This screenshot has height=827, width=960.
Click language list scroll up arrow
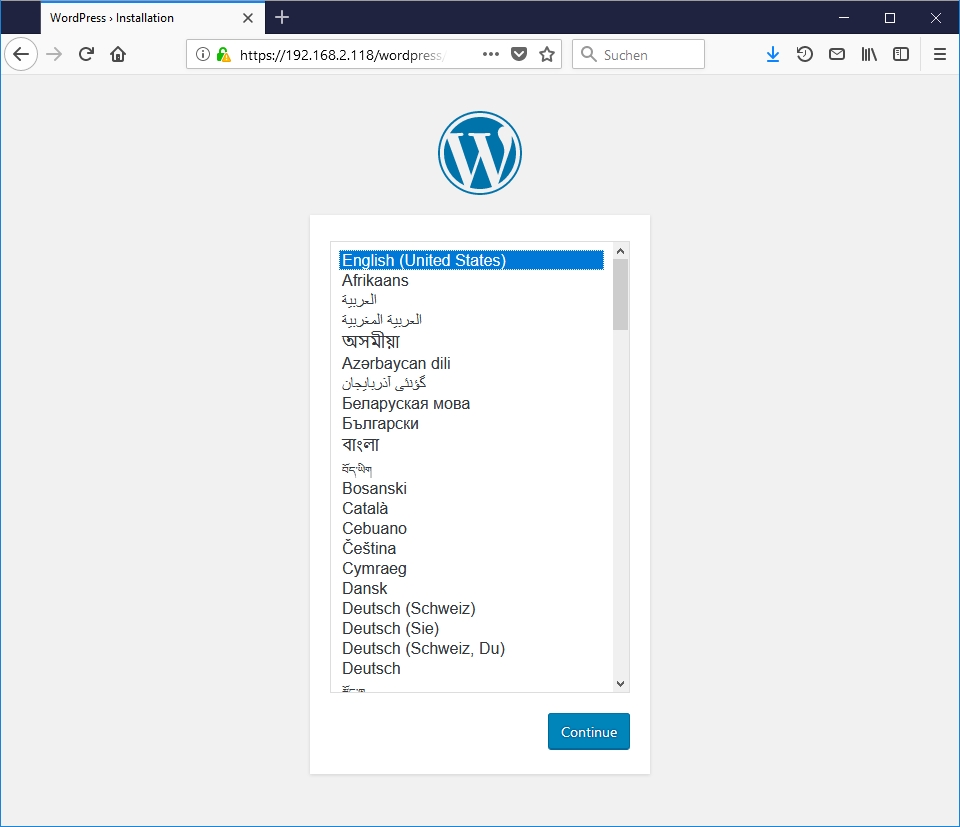(x=620, y=251)
